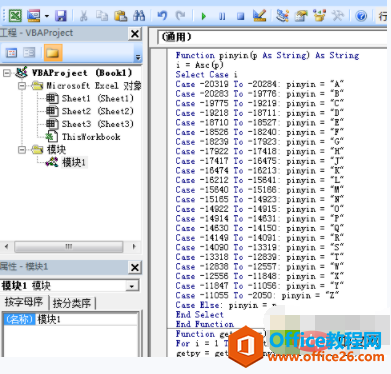Click the 模块1 name value field
Viewport: 391px width, 374px height.
[87, 319]
